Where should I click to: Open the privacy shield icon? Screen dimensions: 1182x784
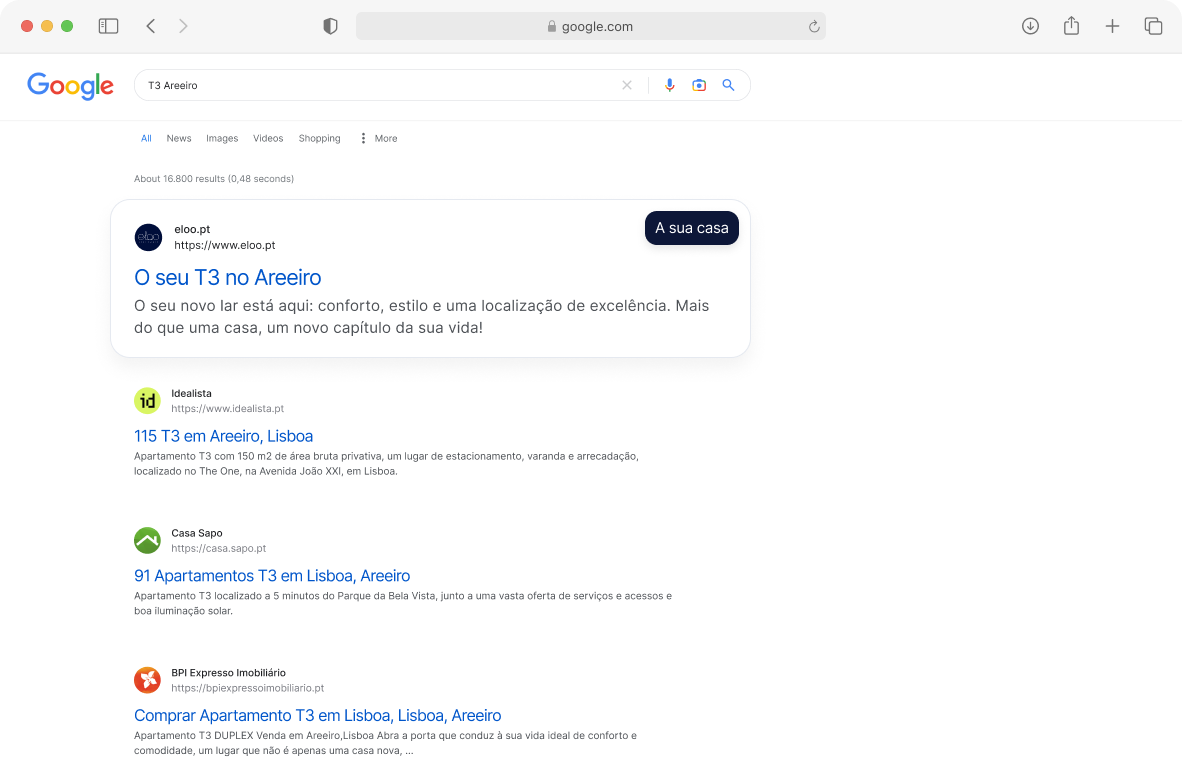tap(330, 26)
